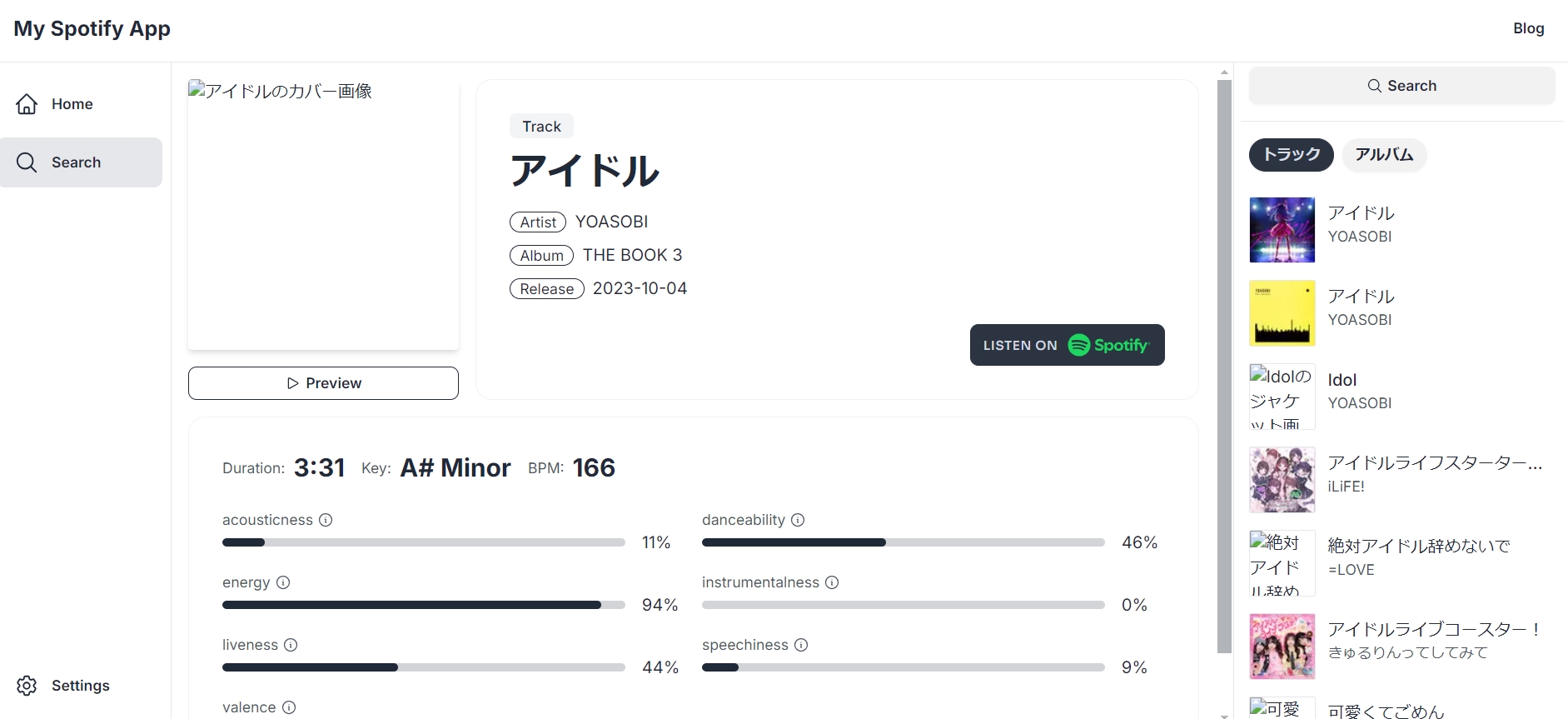Viewport: 1568px width, 719px height.
Task: Click LISTEN ON Spotify
Action: [1067, 344]
